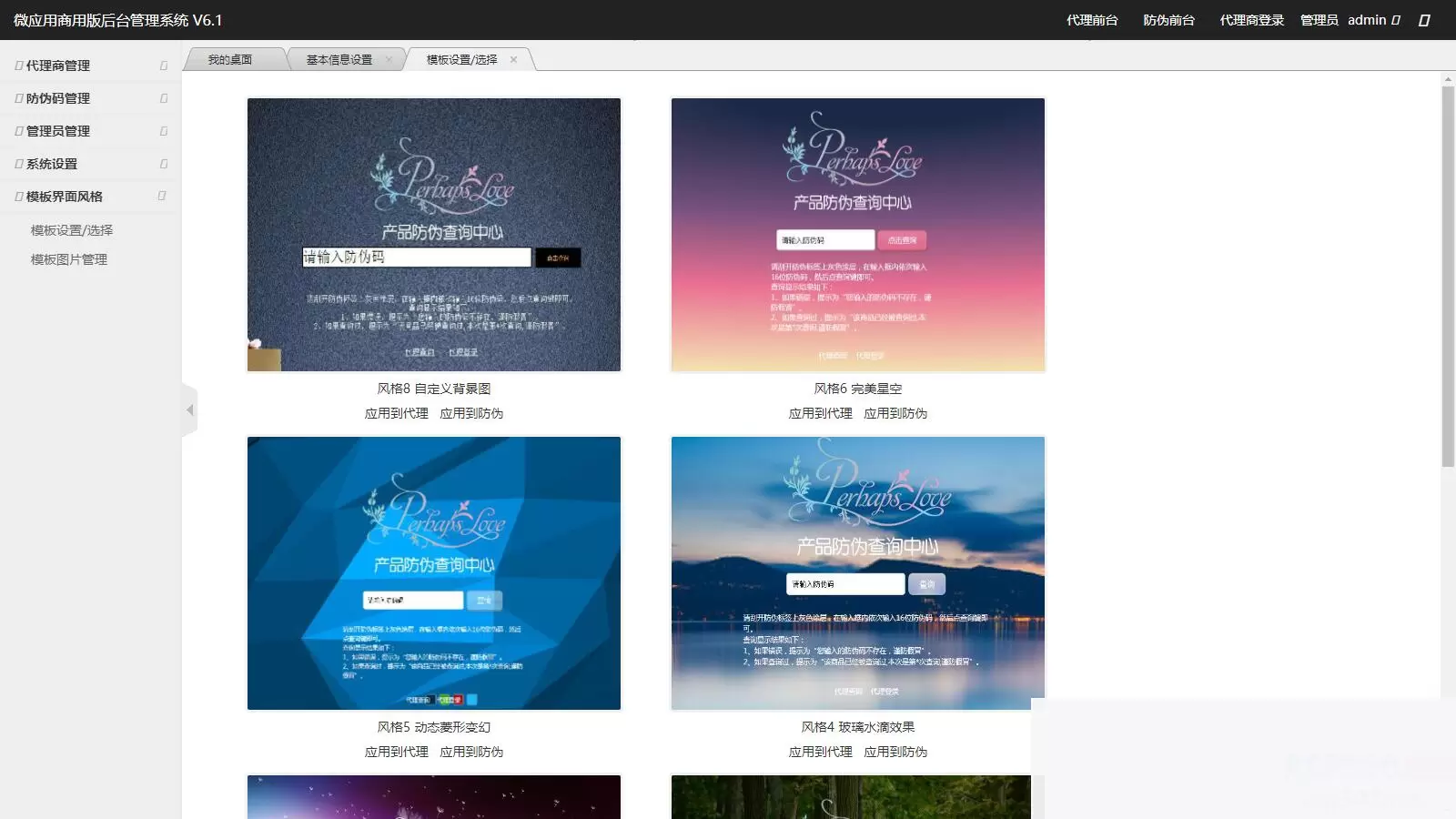Viewport: 1456px width, 819px height.
Task: Collapse the sidebar with the arrow handle
Action: point(189,410)
